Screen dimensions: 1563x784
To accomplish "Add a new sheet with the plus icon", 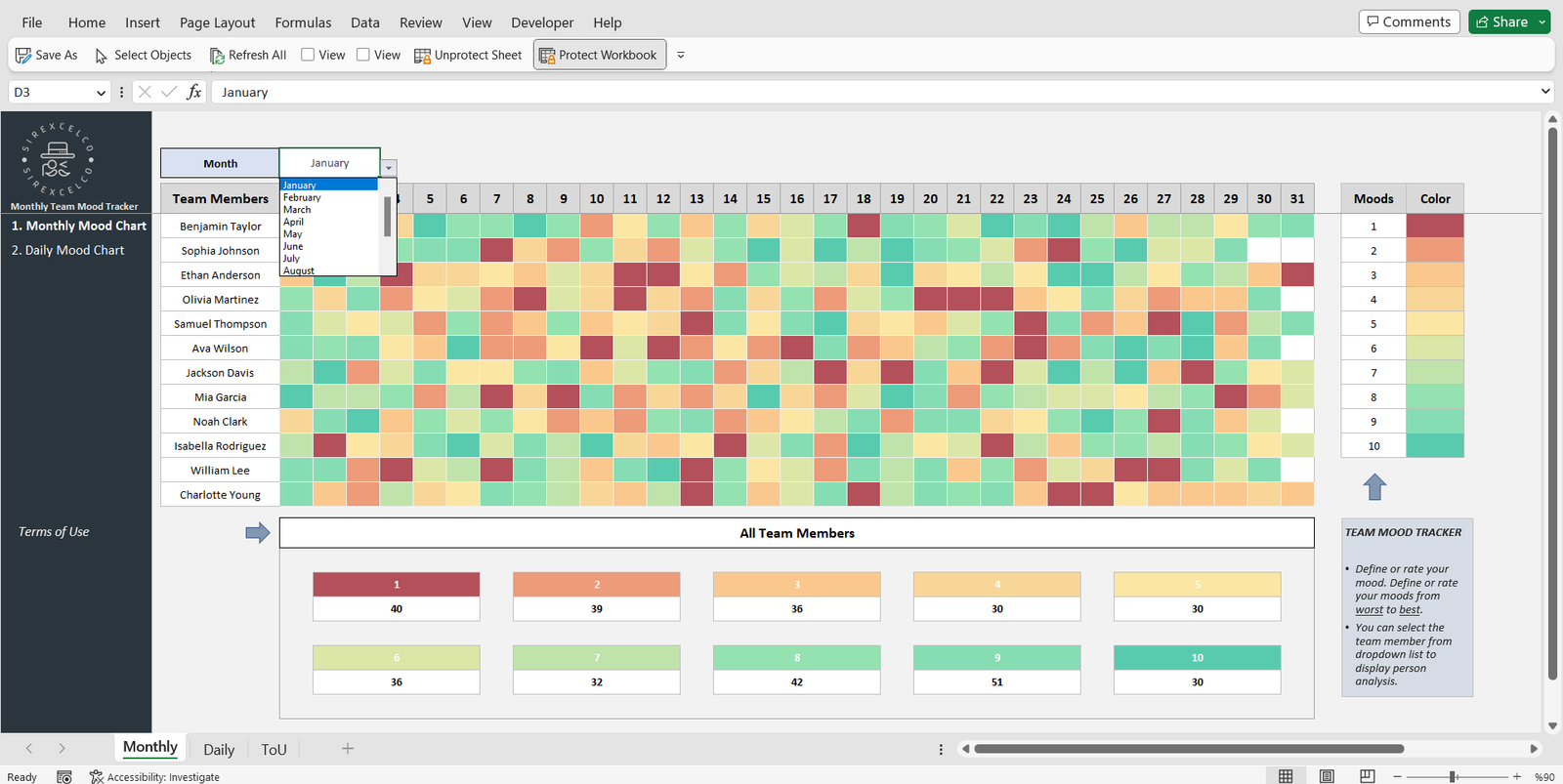I will tap(348, 749).
